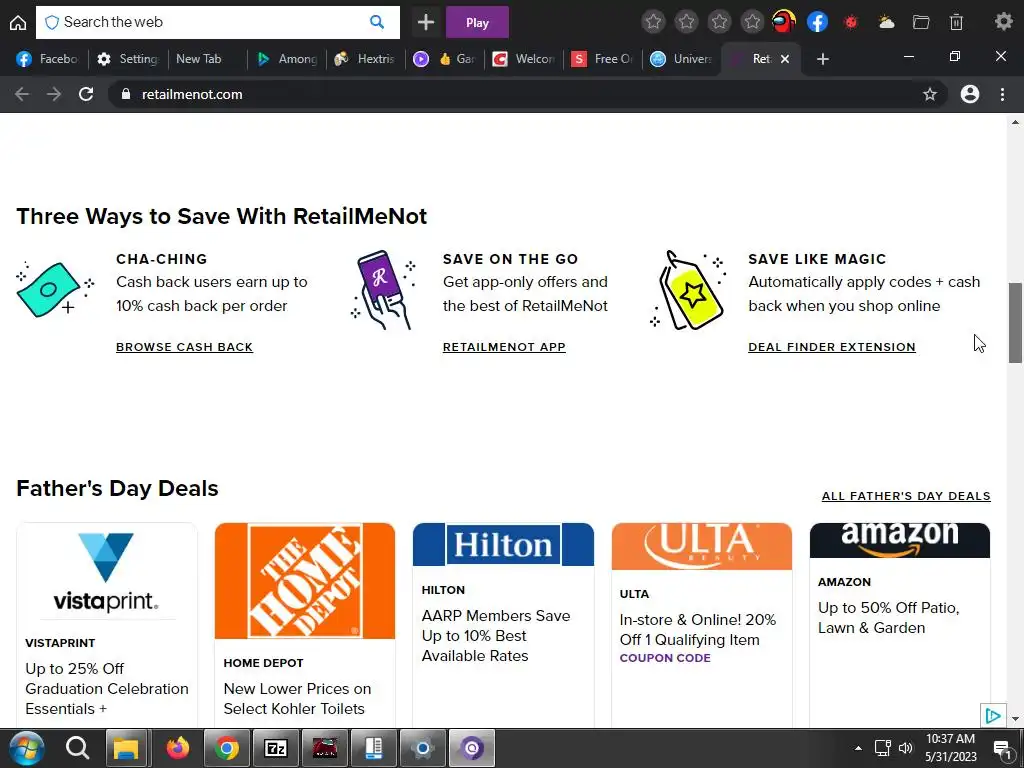Click the first empty star shortcut slot
The width and height of the screenshot is (1024, 768).
coord(653,22)
